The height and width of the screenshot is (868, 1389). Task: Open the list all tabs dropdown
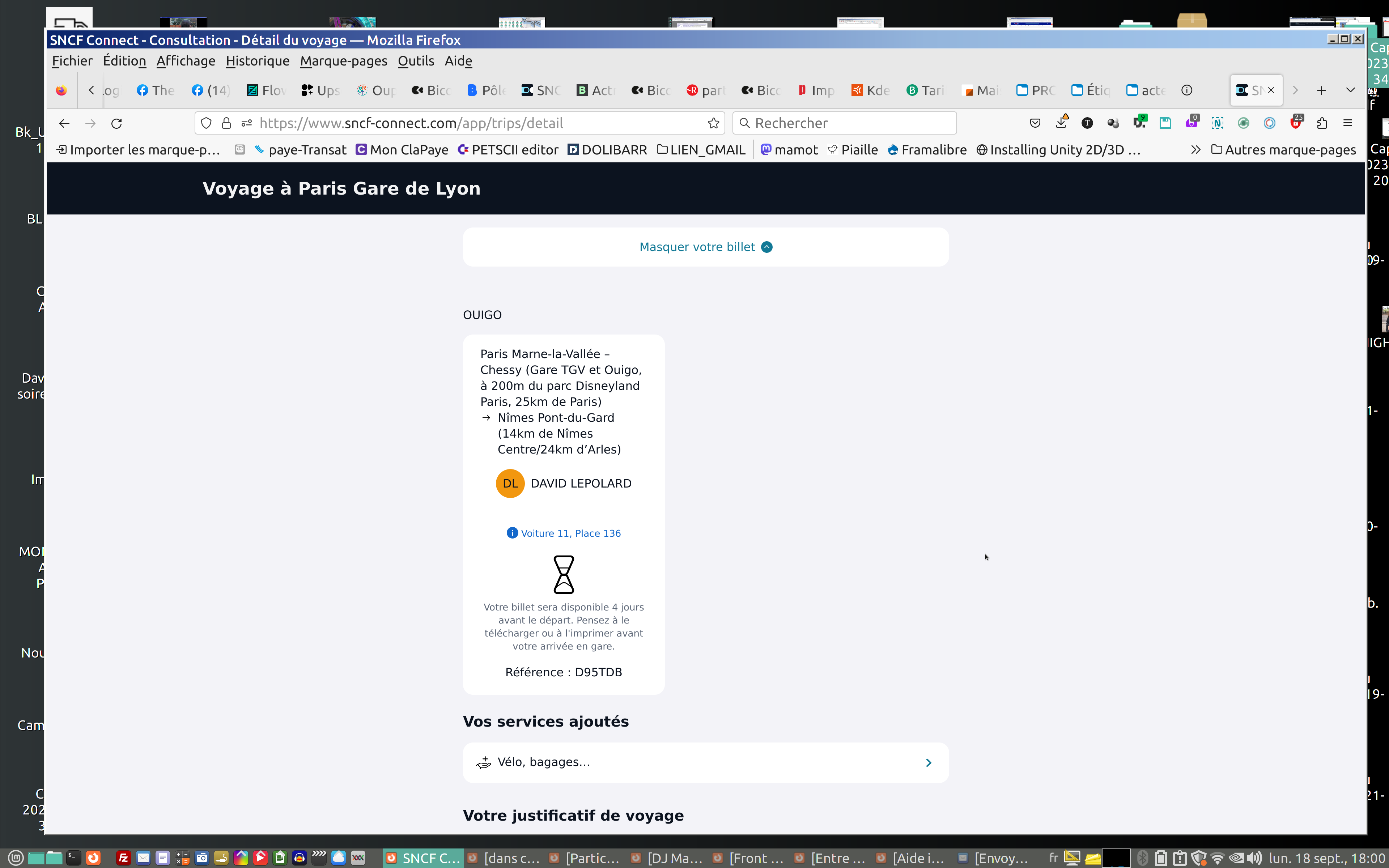click(1350, 90)
